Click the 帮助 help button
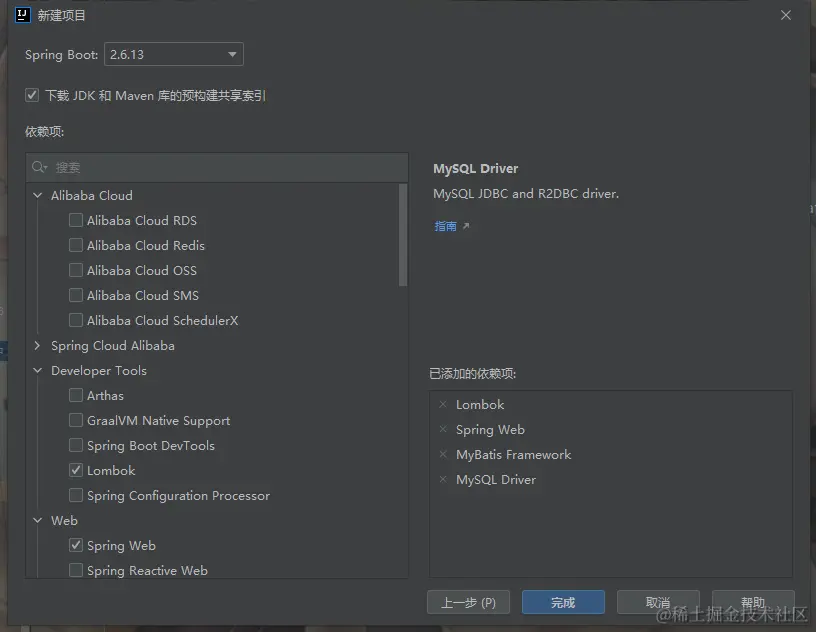Viewport: 816px width, 632px height. [x=753, y=602]
